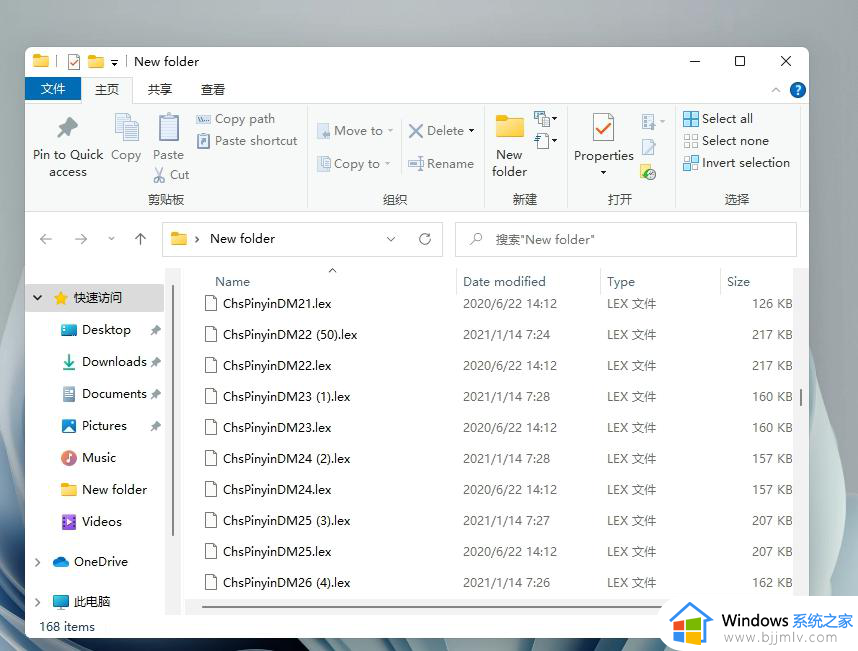
Task: Select file ChsPinyinDM24.lex
Action: 277,490
